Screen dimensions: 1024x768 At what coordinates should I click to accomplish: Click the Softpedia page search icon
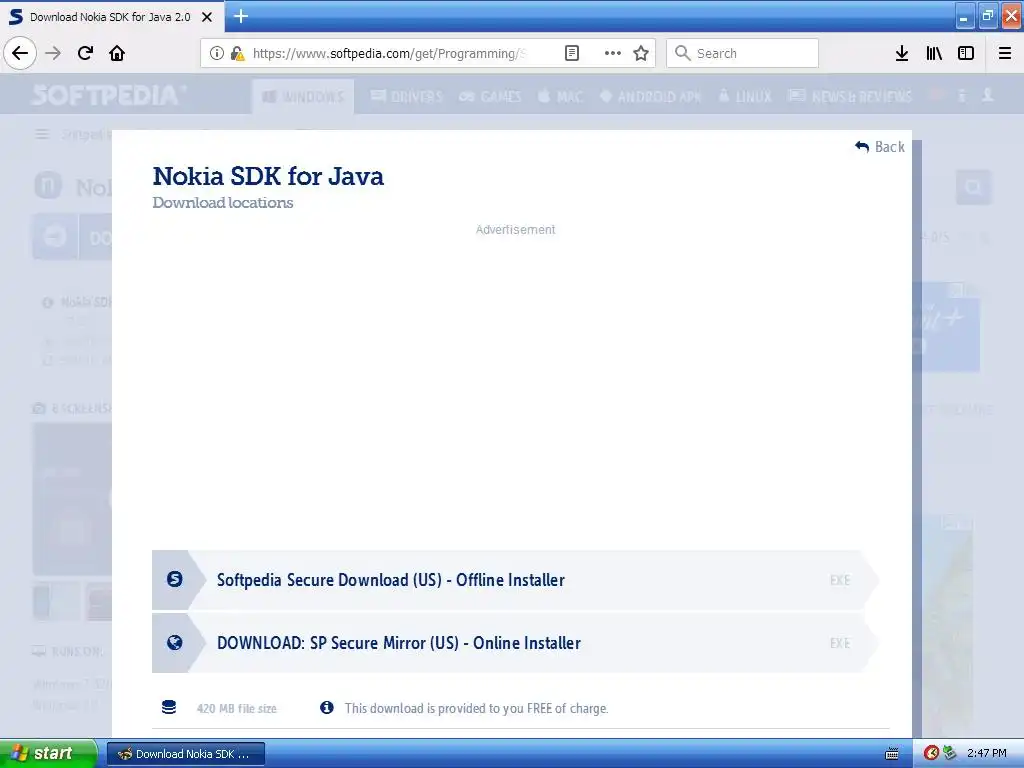click(x=974, y=187)
